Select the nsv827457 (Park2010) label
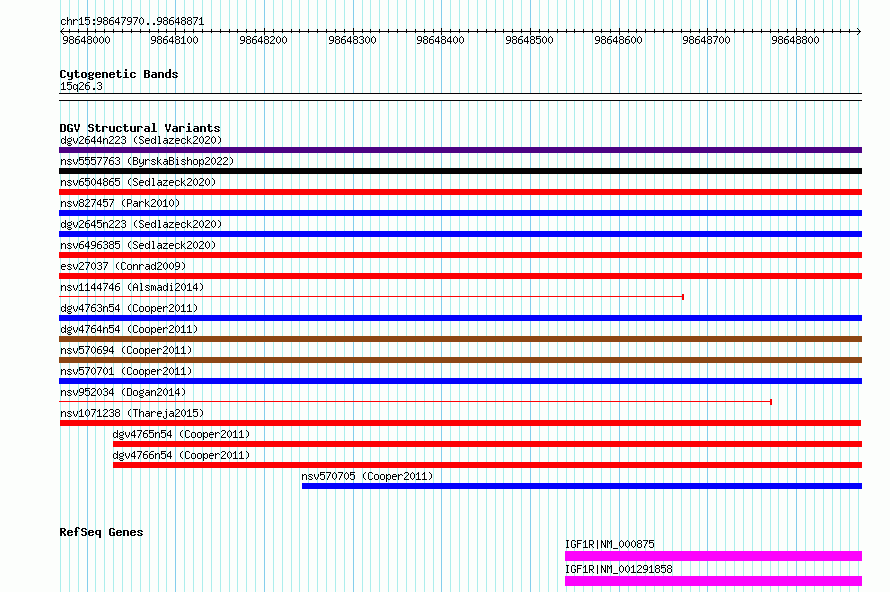This screenshot has width=890, height=592. point(120,203)
